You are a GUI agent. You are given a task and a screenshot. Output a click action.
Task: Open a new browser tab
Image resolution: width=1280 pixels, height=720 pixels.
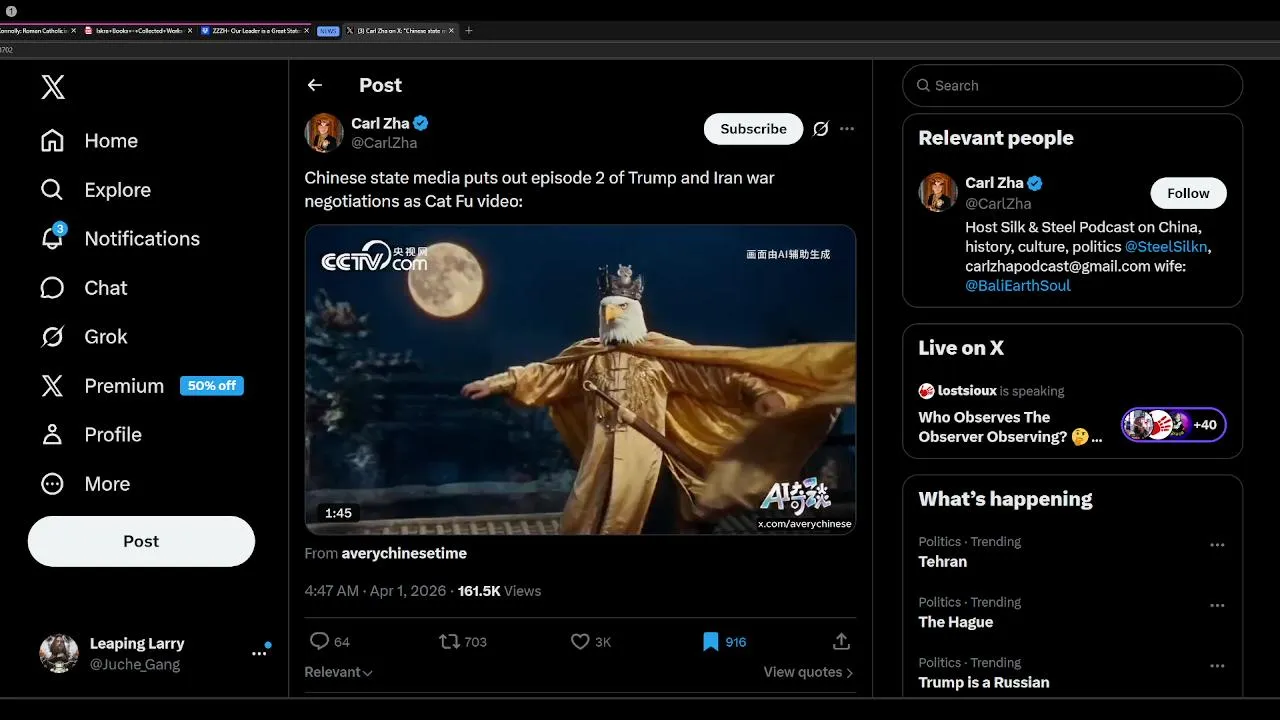[469, 31]
